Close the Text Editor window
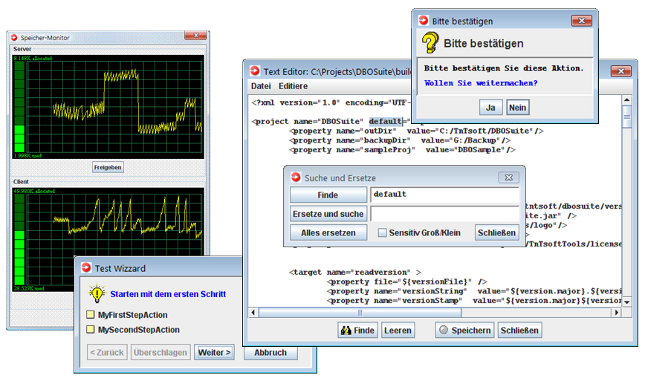 click(x=621, y=71)
